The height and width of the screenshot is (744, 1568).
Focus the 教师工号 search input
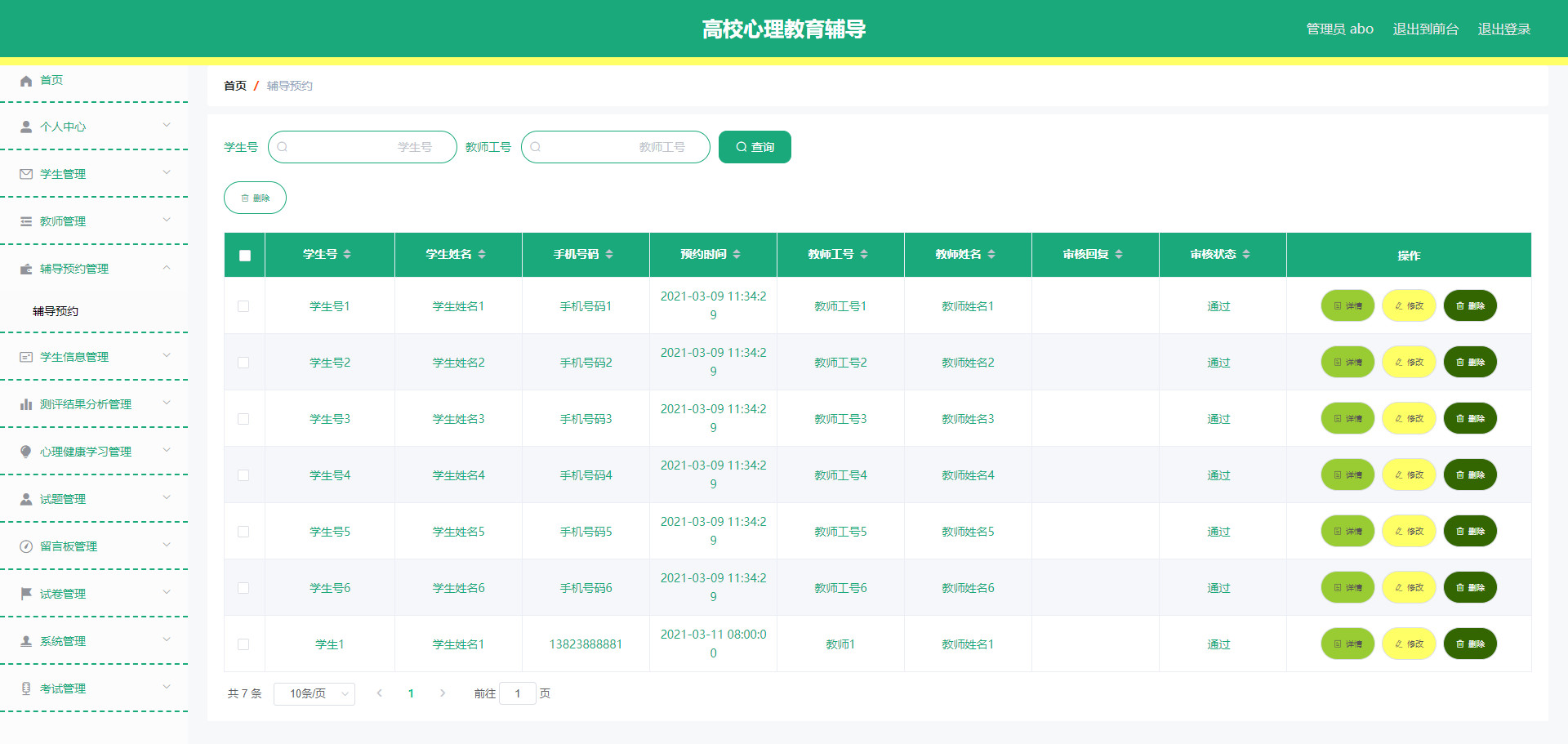616,147
